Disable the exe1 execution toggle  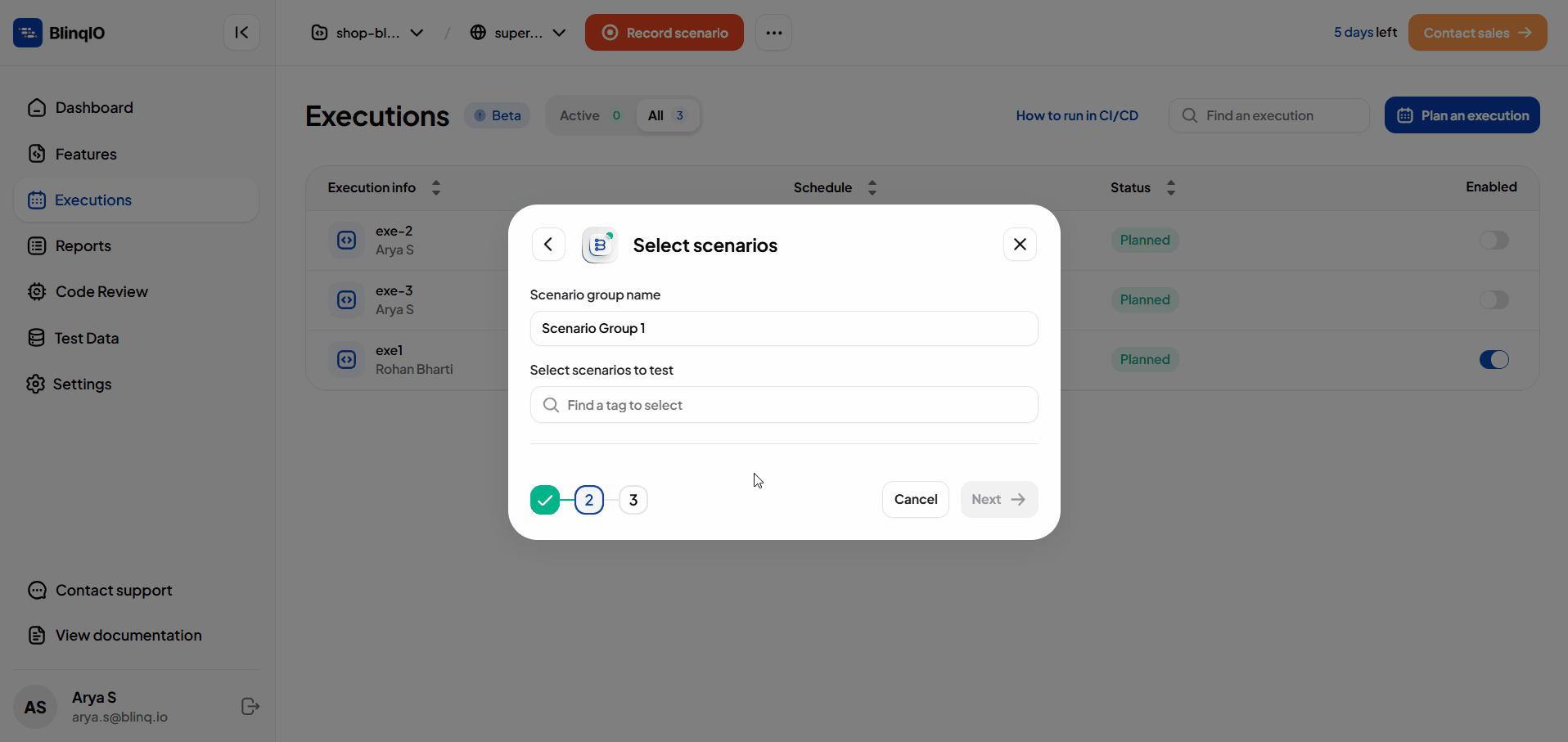click(x=1494, y=360)
